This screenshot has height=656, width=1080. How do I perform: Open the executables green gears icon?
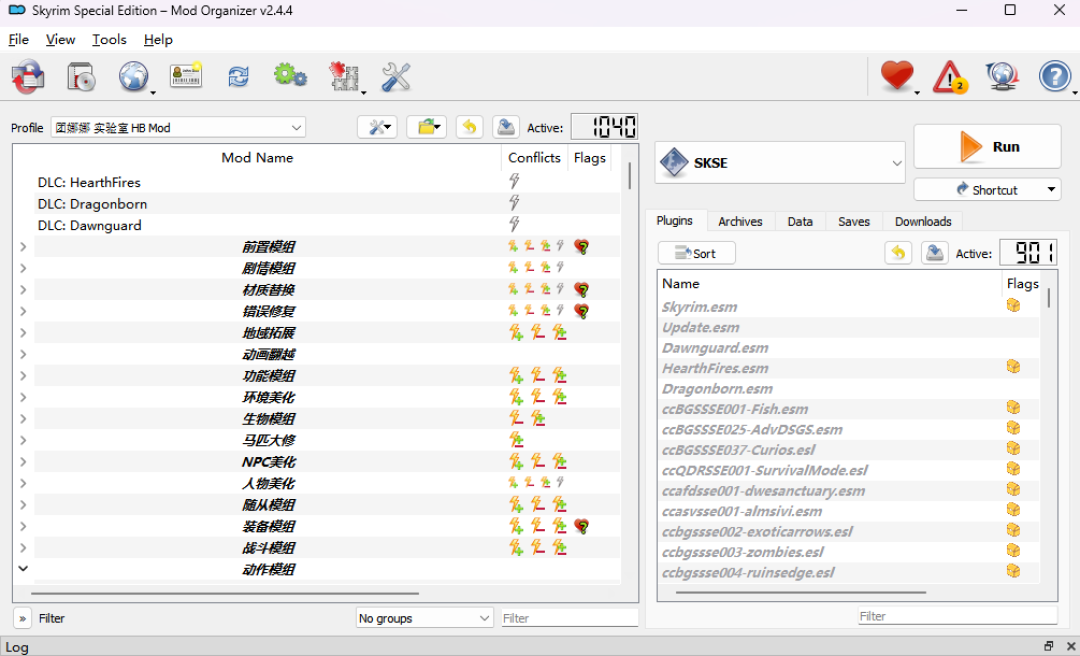(x=290, y=75)
